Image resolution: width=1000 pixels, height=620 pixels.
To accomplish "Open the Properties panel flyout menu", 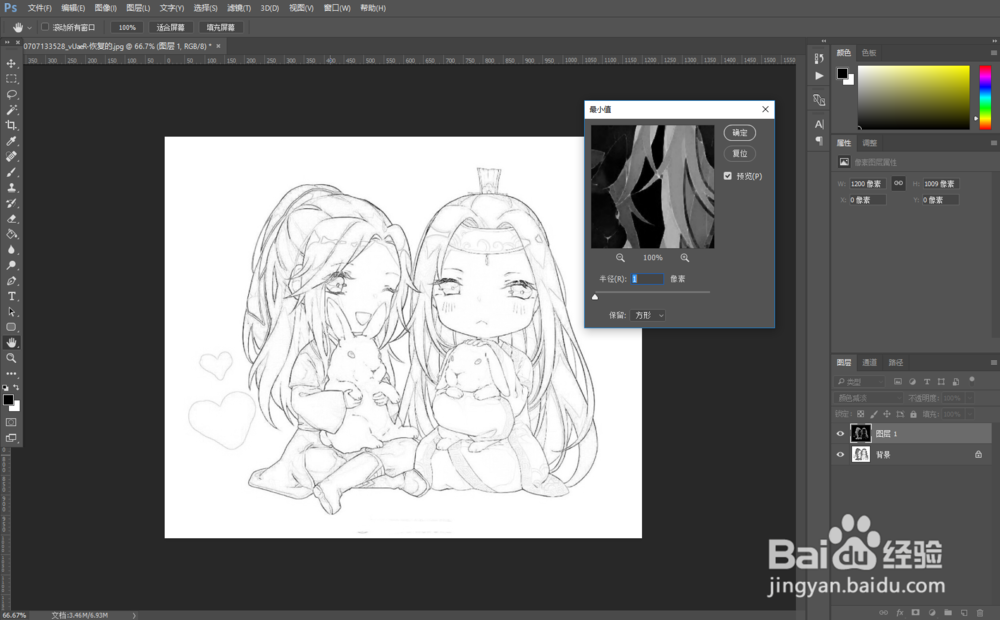I will [994, 143].
